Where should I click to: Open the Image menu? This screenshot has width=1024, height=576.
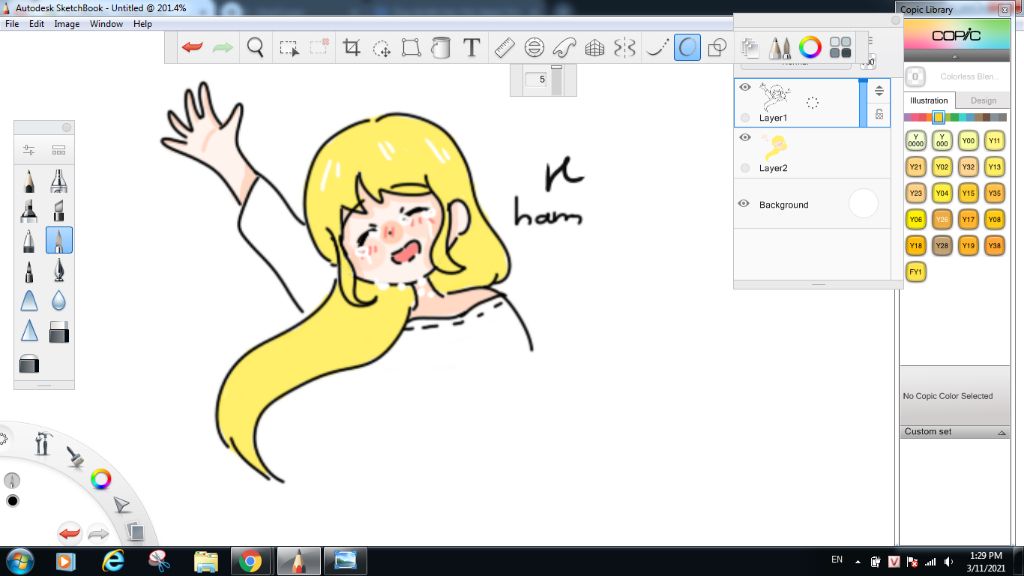click(67, 24)
